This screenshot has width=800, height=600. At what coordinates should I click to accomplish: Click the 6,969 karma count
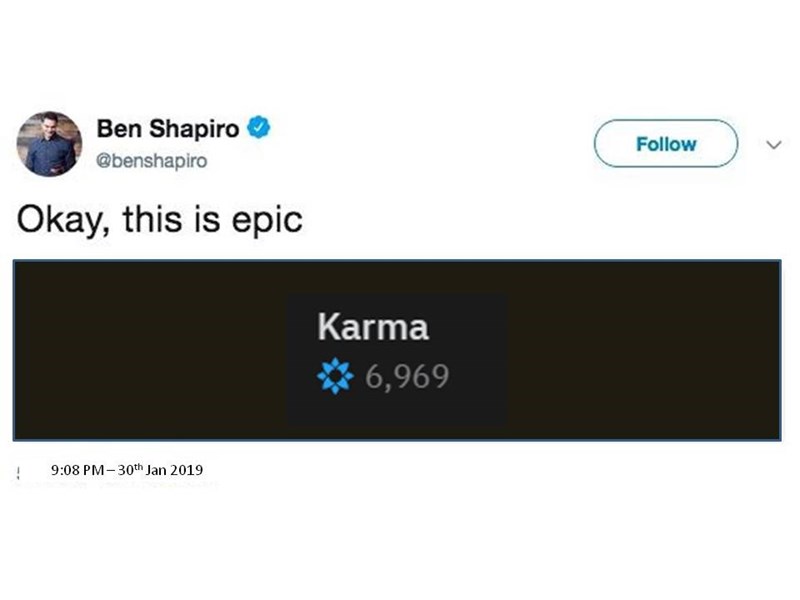(x=407, y=377)
